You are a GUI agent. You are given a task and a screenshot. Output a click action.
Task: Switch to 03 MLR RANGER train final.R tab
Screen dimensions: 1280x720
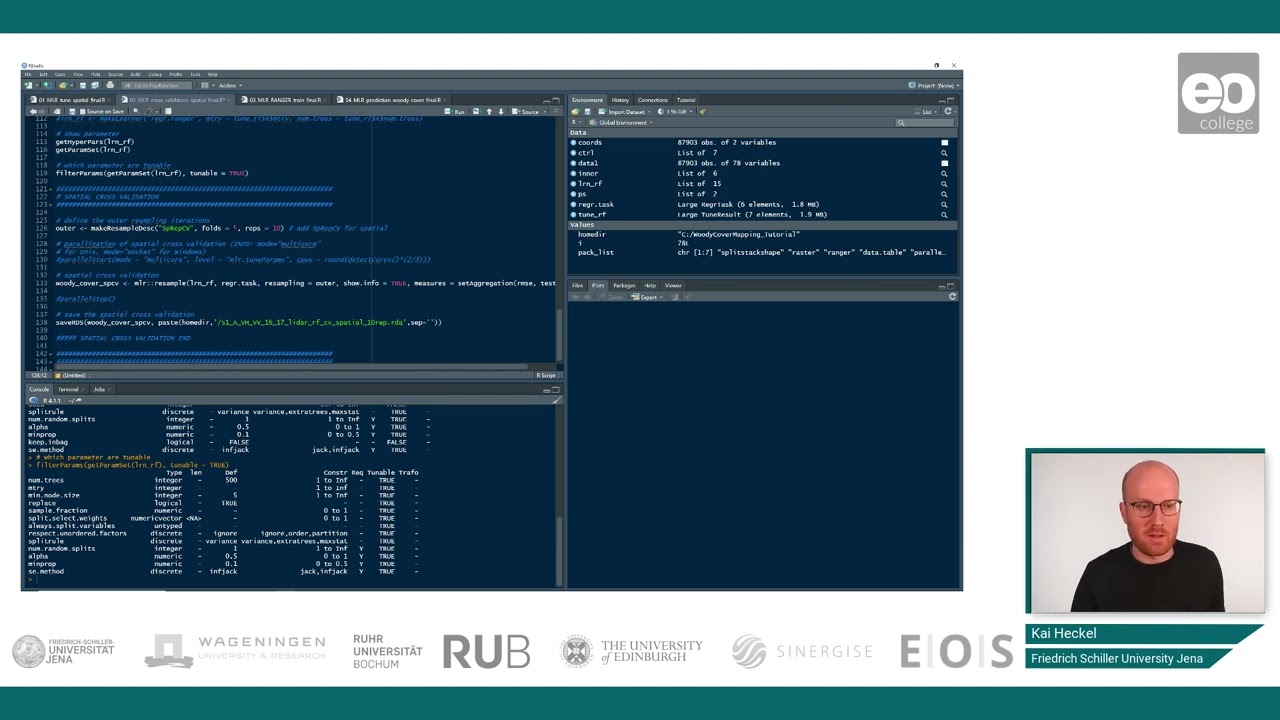point(285,100)
